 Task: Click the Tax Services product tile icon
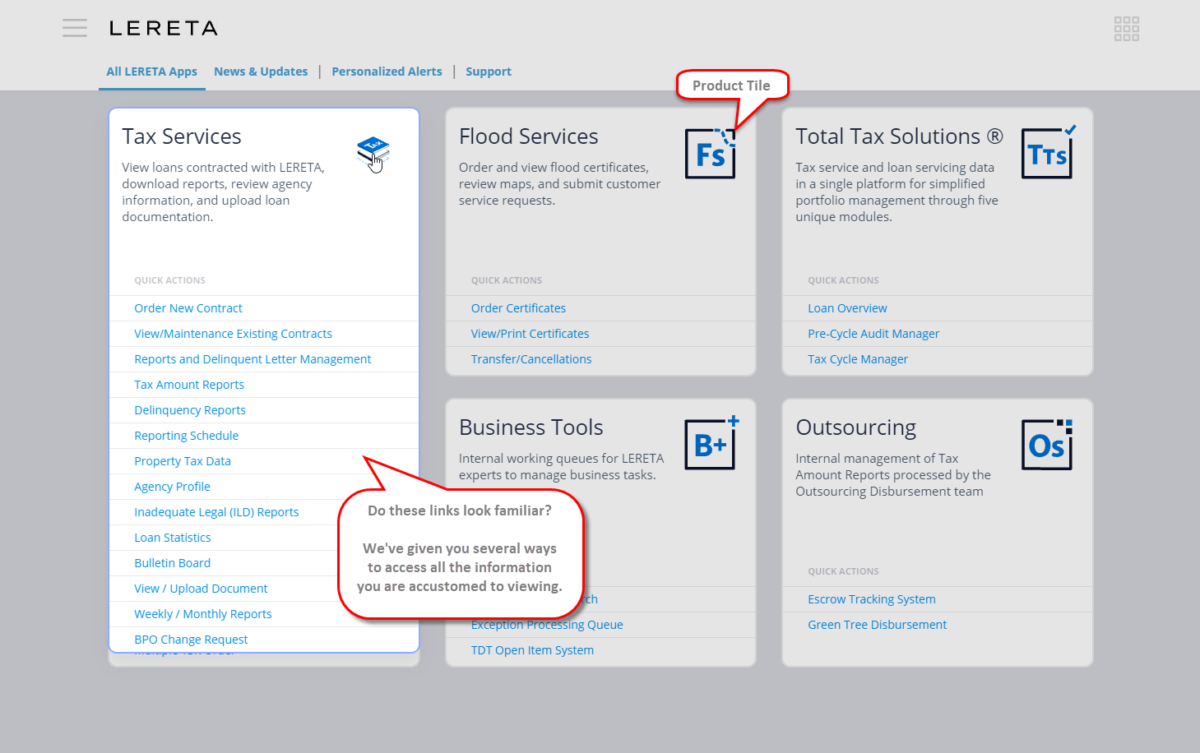373,153
